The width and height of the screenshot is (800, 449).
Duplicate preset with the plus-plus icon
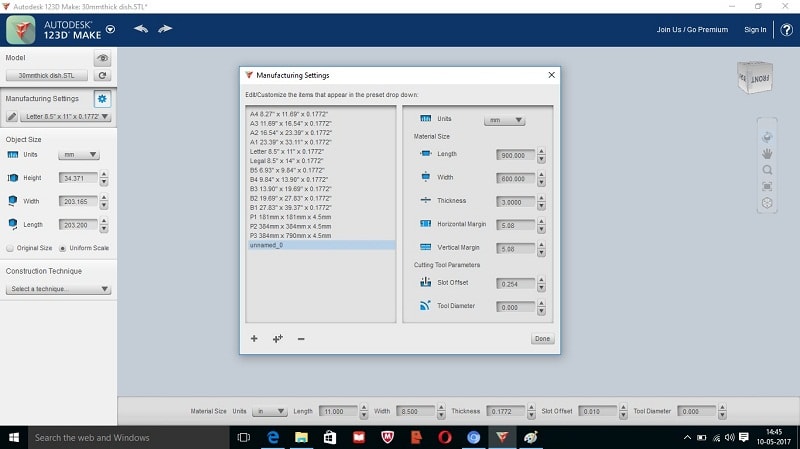(278, 338)
